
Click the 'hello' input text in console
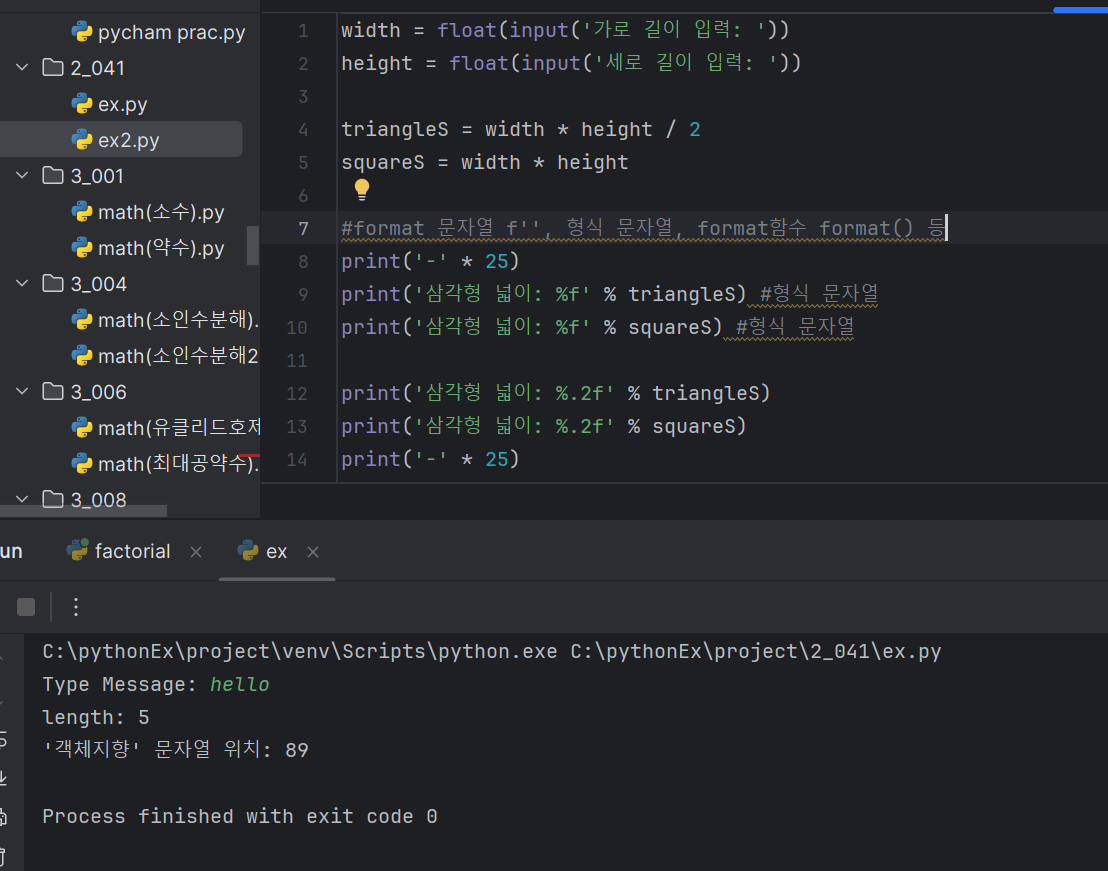(x=240, y=685)
